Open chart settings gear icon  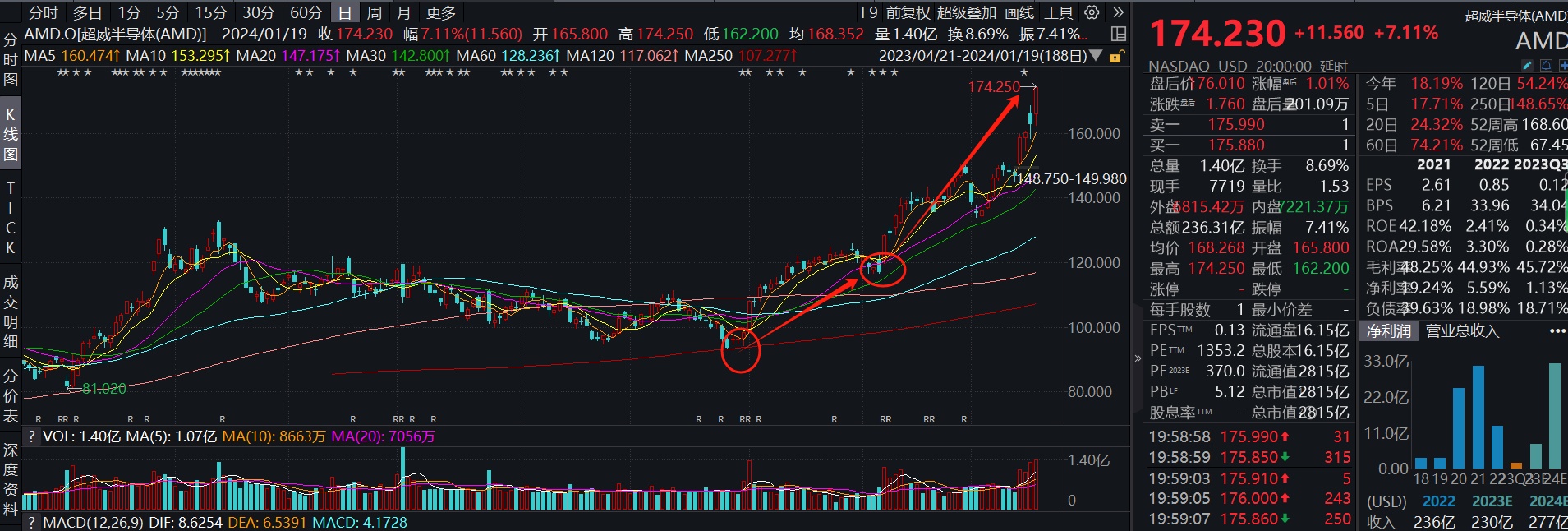pyautogui.click(x=1092, y=12)
